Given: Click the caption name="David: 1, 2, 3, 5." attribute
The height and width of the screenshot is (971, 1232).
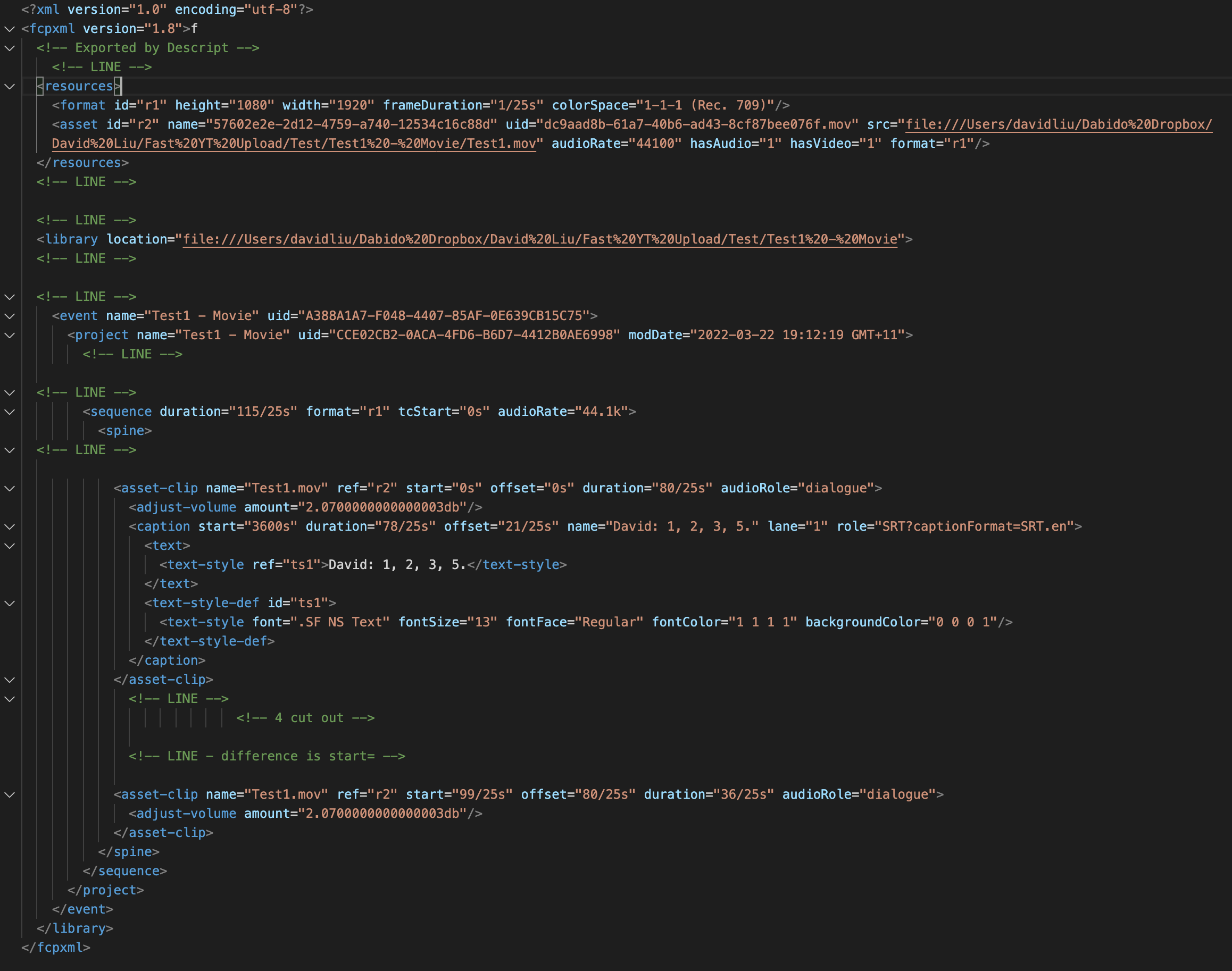Looking at the screenshot, I should pos(663,526).
